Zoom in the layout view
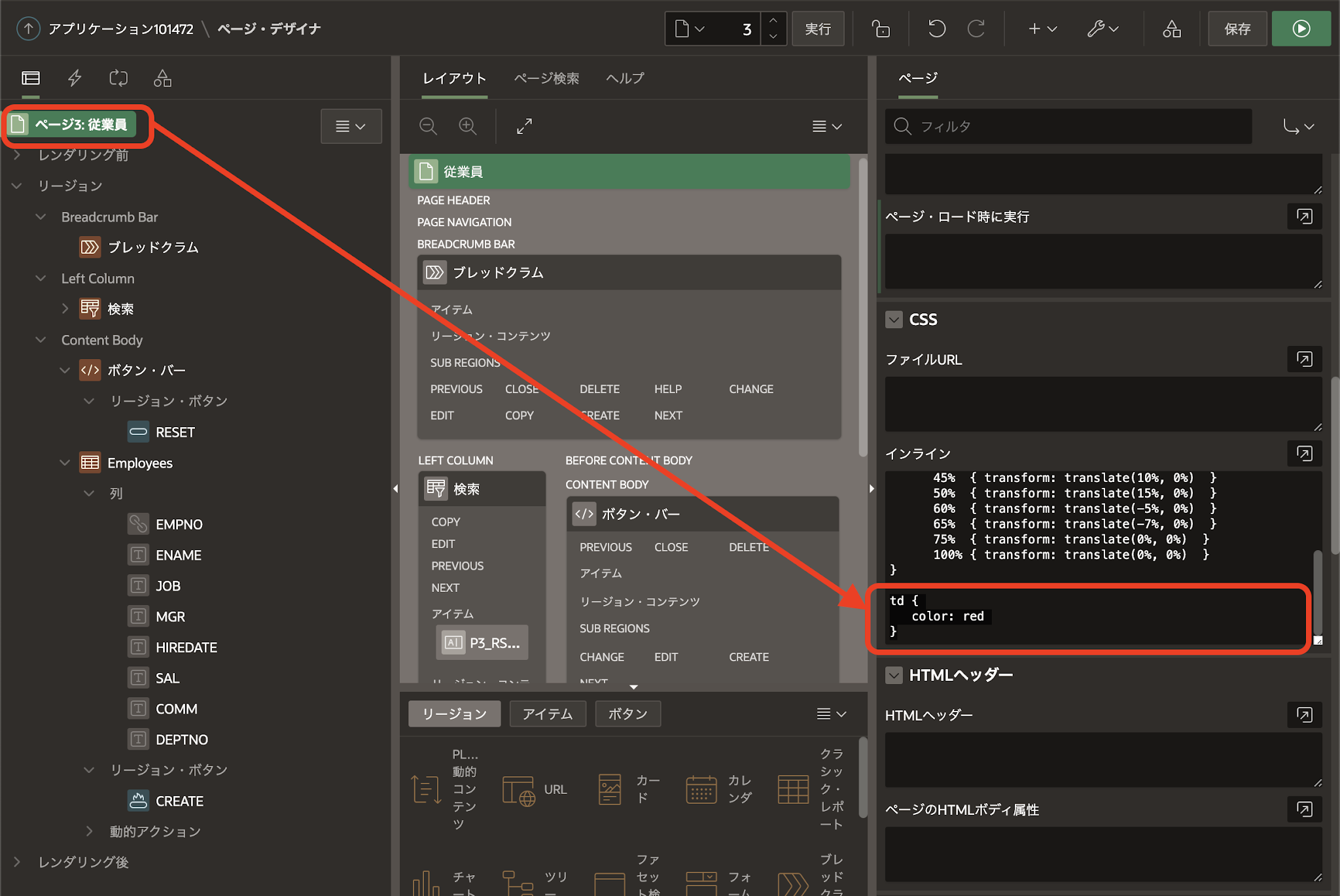Viewport: 1340px width, 896px height. coord(468,126)
